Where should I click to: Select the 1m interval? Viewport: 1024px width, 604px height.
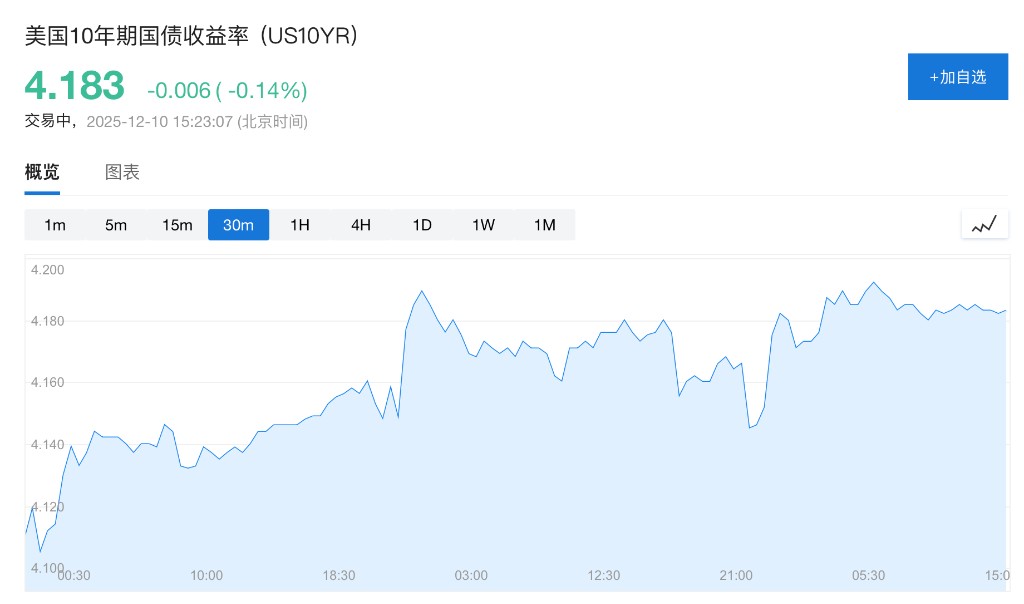(55, 225)
